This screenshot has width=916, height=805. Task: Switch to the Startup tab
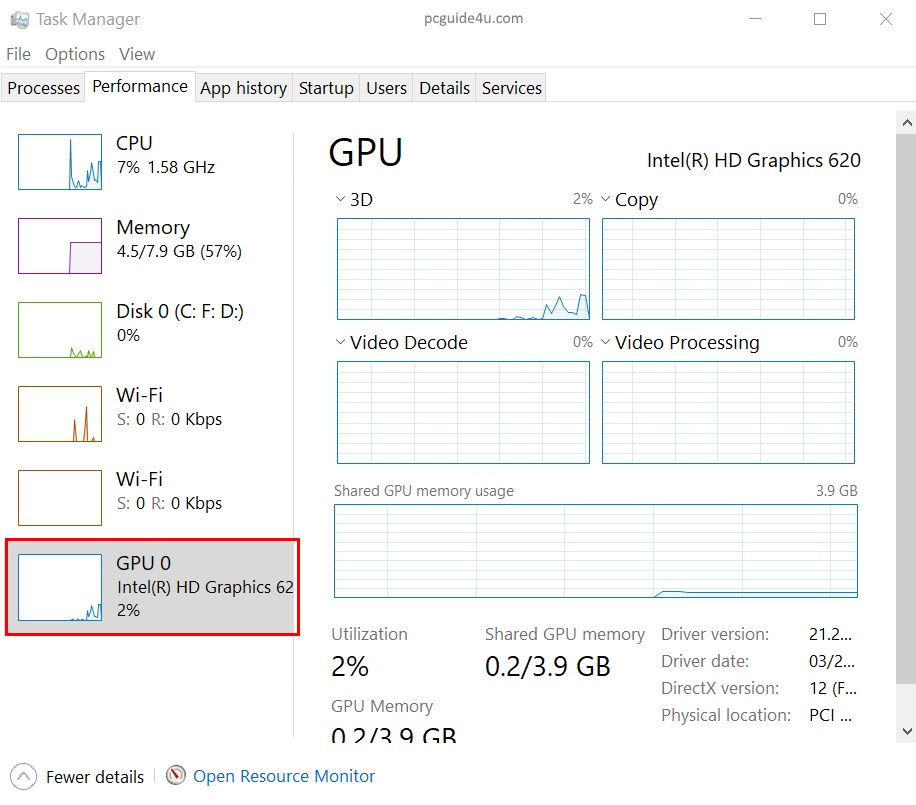click(x=326, y=88)
